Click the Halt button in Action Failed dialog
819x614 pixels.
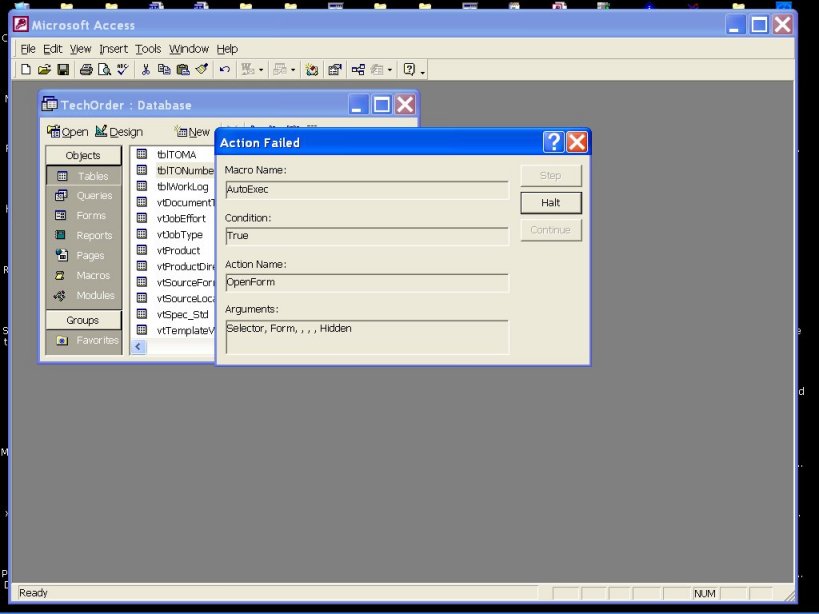(x=551, y=203)
